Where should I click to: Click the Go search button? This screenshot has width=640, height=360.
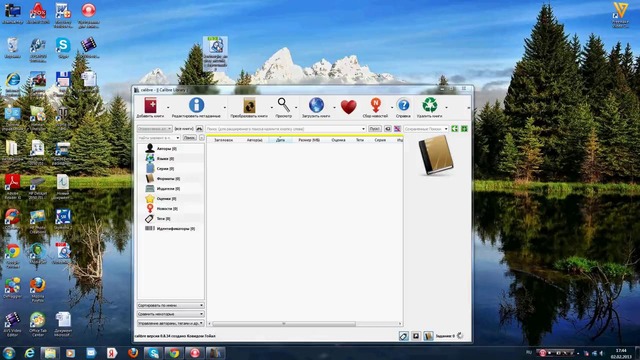pos(375,129)
